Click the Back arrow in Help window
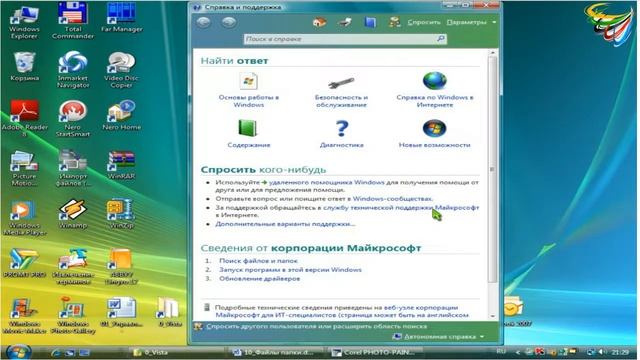 tap(203, 22)
